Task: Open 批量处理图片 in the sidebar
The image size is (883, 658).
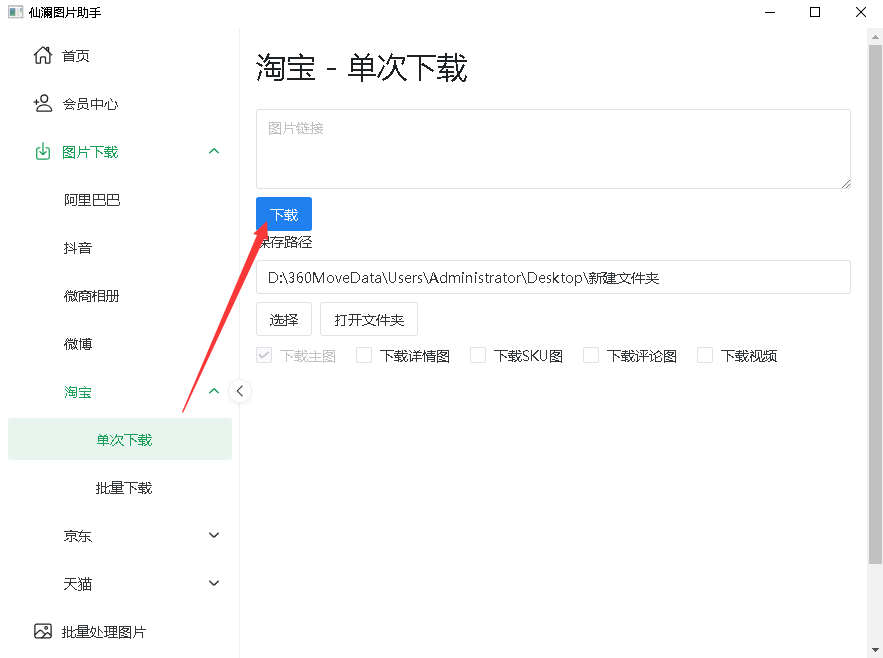Action: [120, 632]
